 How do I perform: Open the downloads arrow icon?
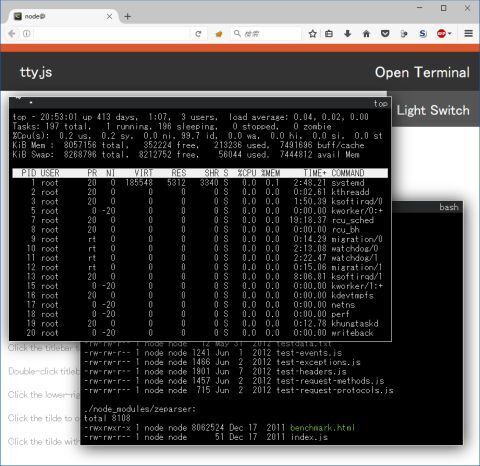[348, 34]
